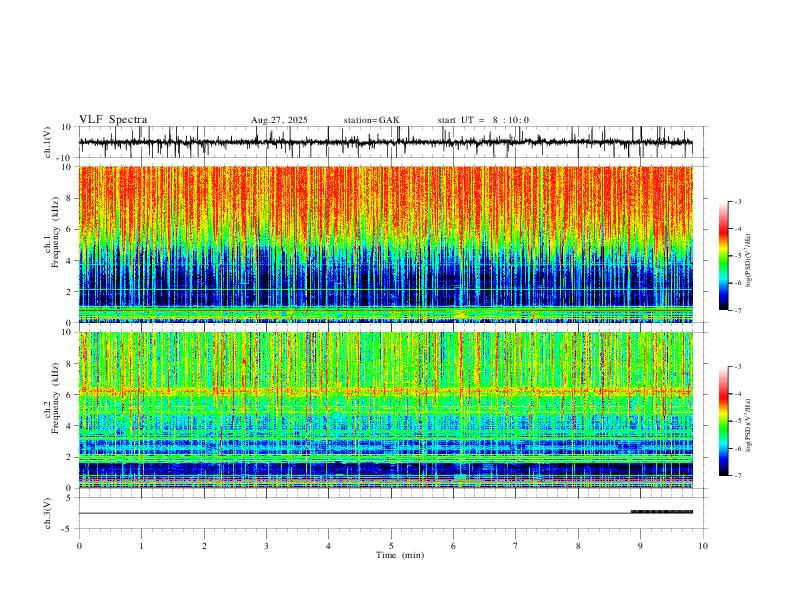The width and height of the screenshot is (792, 612).
Task: Click the ch.2 "Frequency (kHz)" axis label
Action: tap(55, 398)
